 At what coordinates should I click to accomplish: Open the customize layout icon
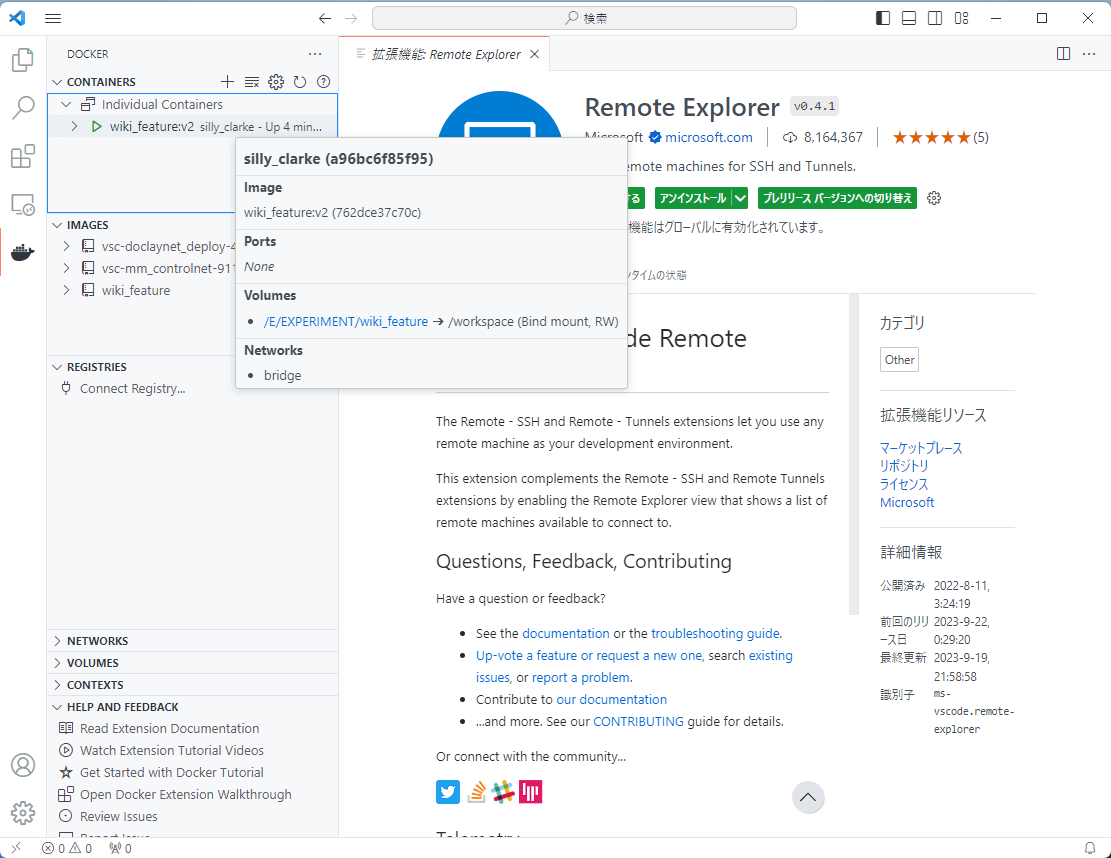pyautogui.click(x=961, y=18)
